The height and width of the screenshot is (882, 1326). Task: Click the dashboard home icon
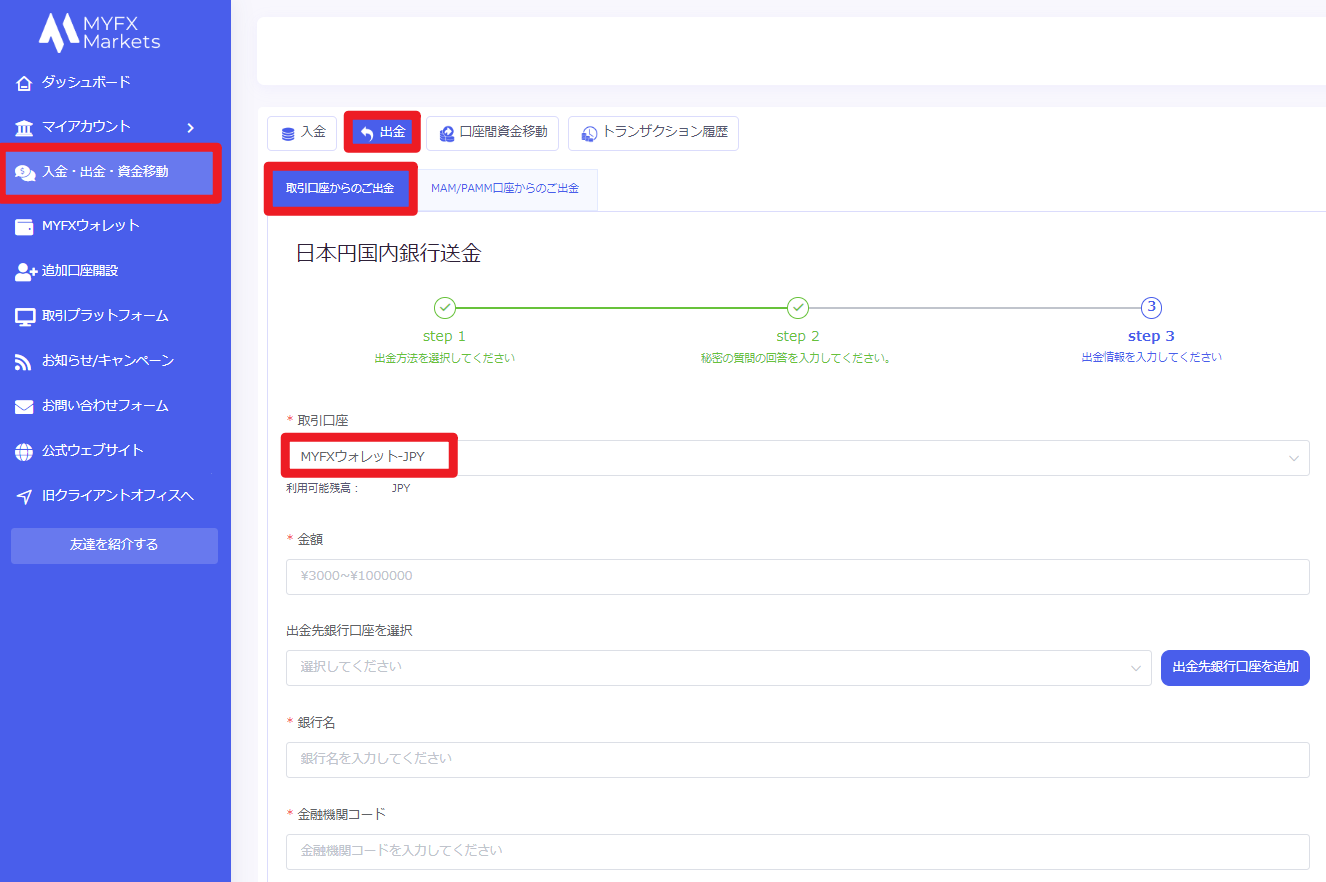pyautogui.click(x=24, y=82)
